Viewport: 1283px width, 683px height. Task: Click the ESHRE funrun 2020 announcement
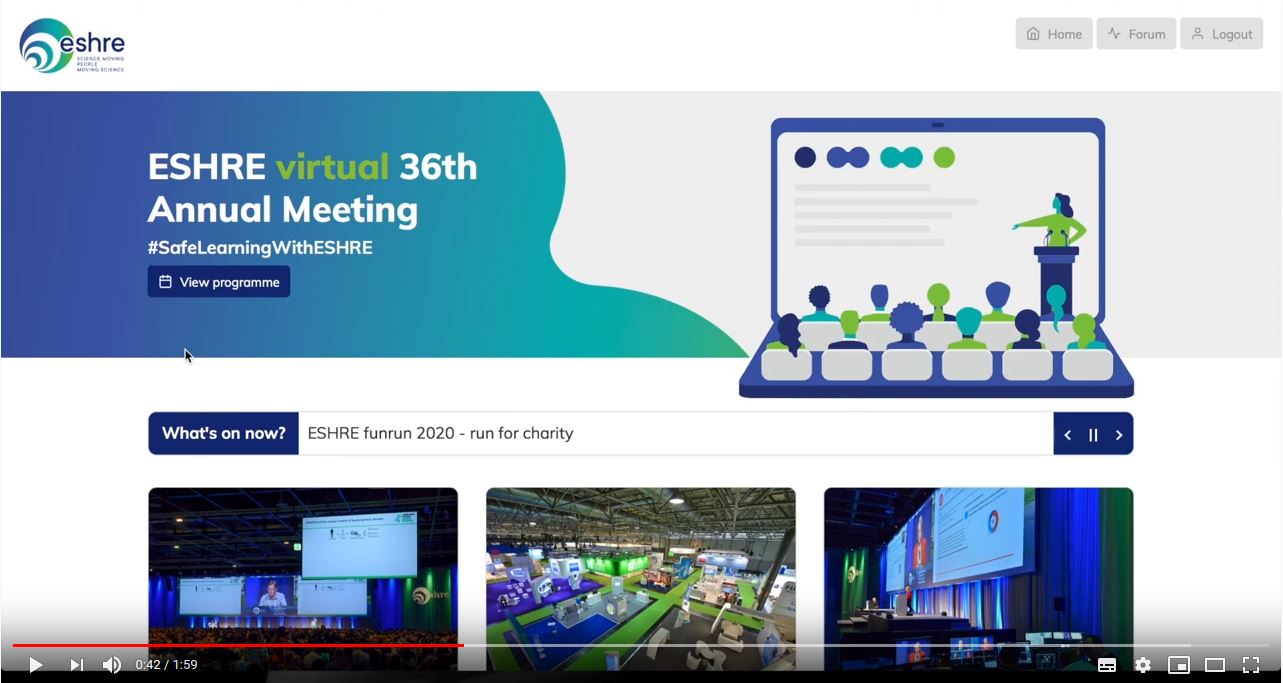pos(441,434)
